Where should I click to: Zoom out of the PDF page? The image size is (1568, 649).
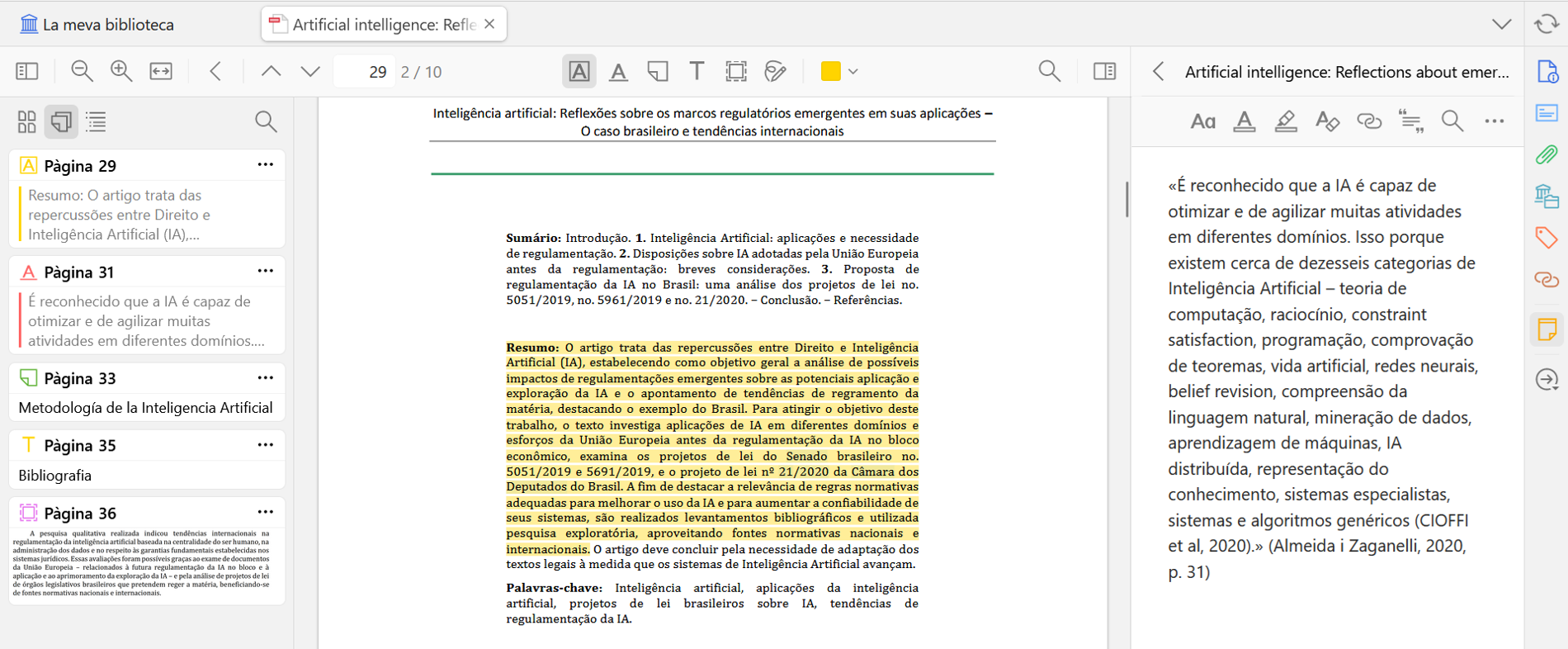click(82, 71)
